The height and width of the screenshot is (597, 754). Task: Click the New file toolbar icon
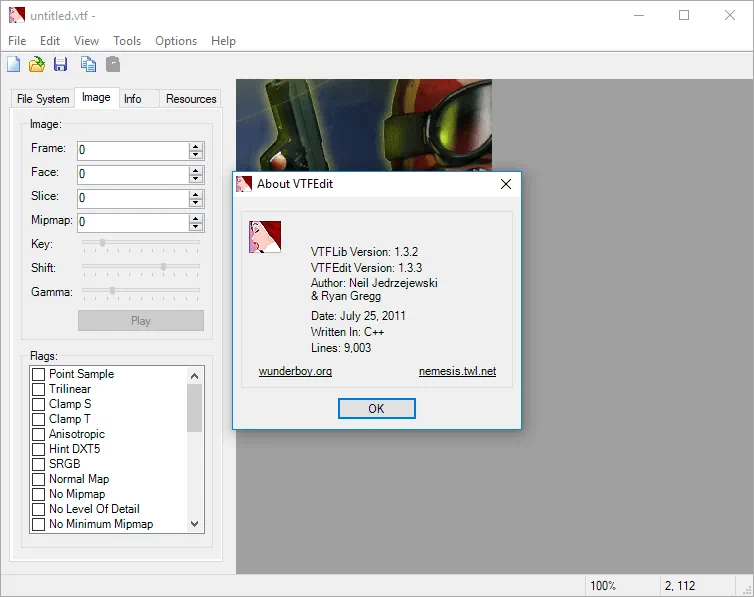(14, 65)
